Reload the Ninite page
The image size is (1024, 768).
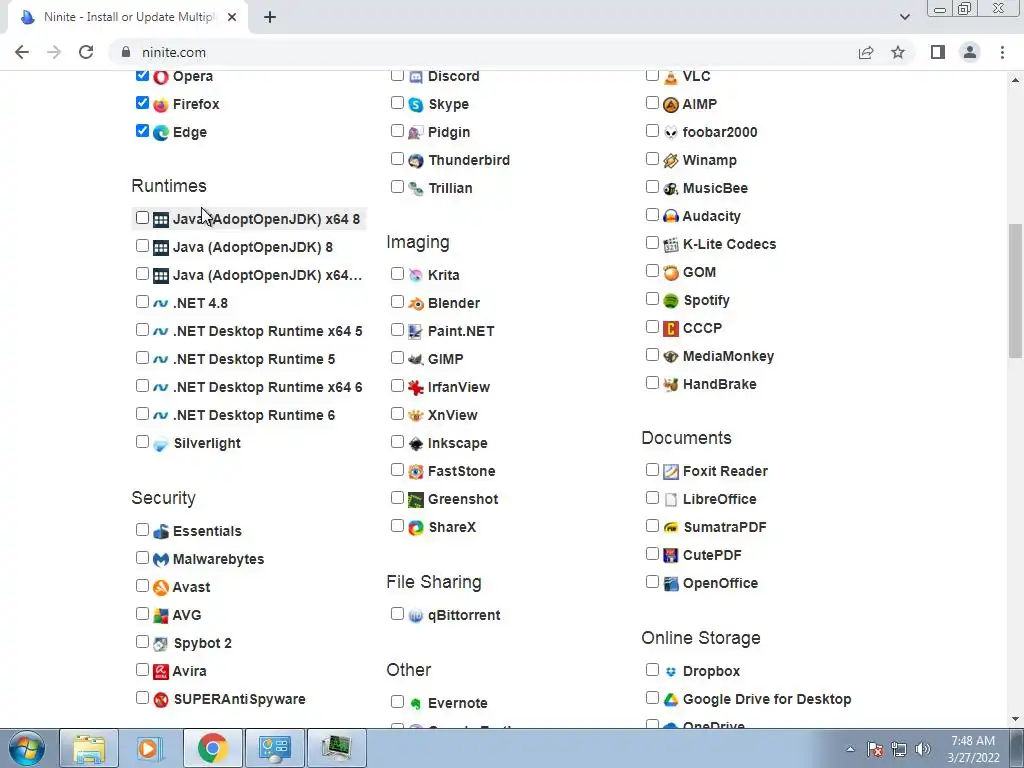tap(86, 52)
